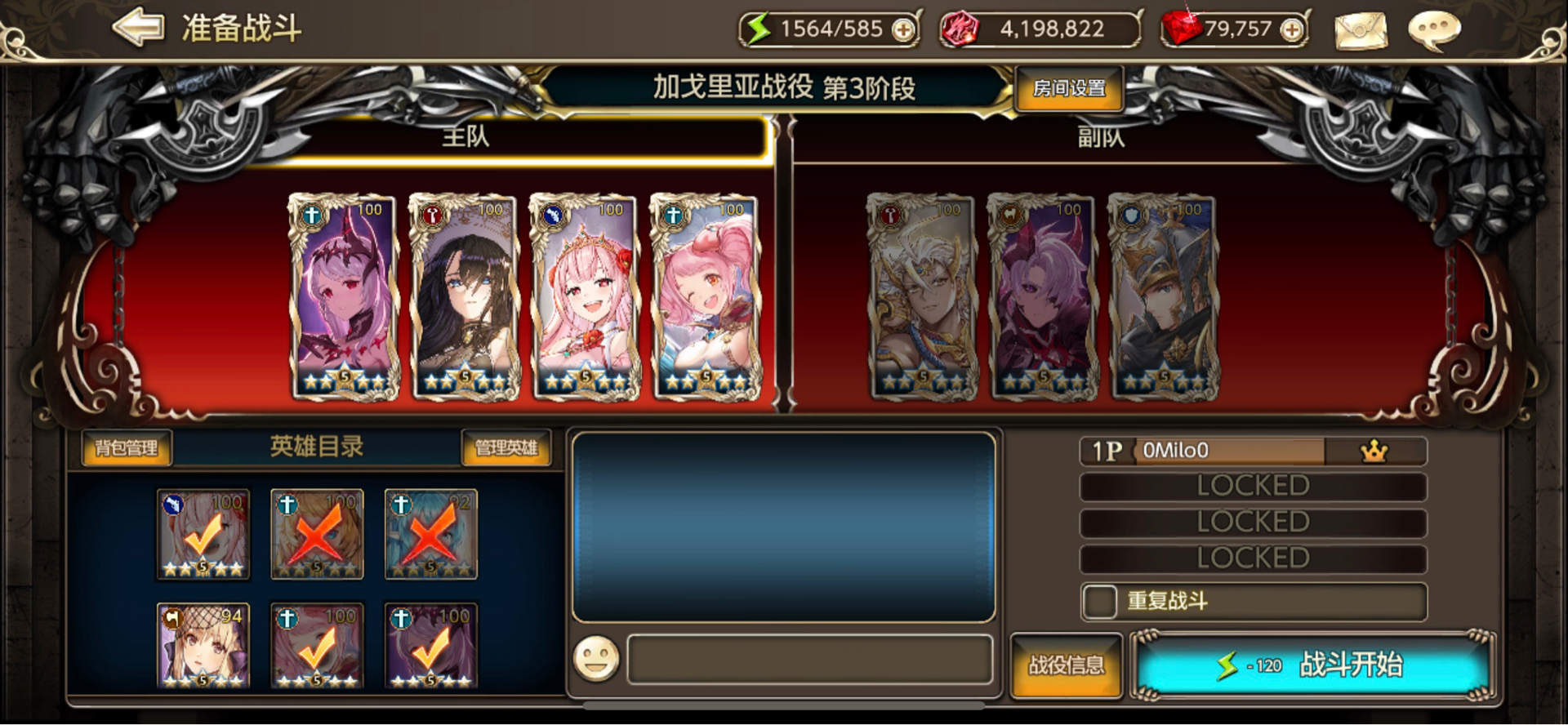Open 战役信息 campaign info
1568x725 pixels.
click(x=1066, y=665)
